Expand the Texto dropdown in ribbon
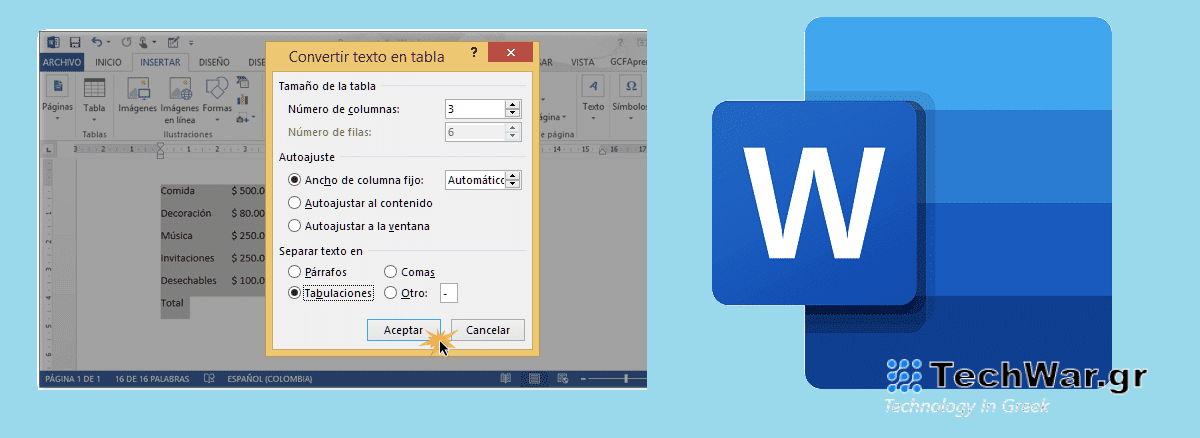Screen dimensions: 1200x438 [593, 118]
